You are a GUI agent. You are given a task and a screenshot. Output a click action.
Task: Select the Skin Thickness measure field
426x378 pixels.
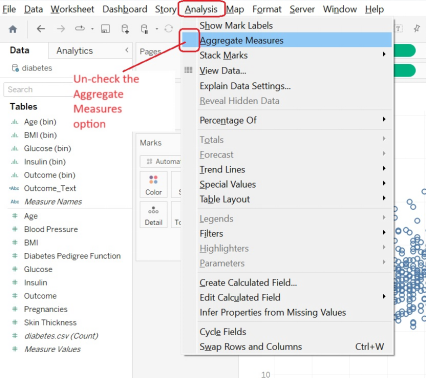coord(50,323)
